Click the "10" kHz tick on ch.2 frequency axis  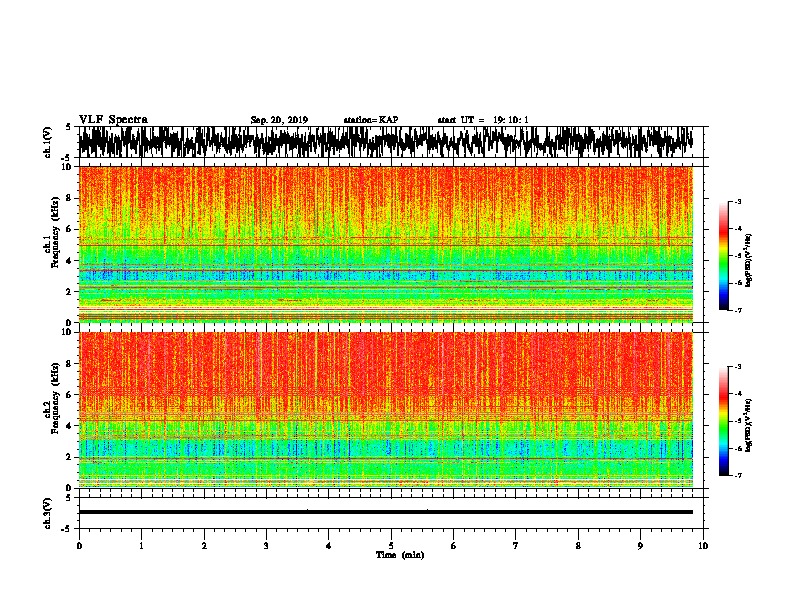[69, 332]
